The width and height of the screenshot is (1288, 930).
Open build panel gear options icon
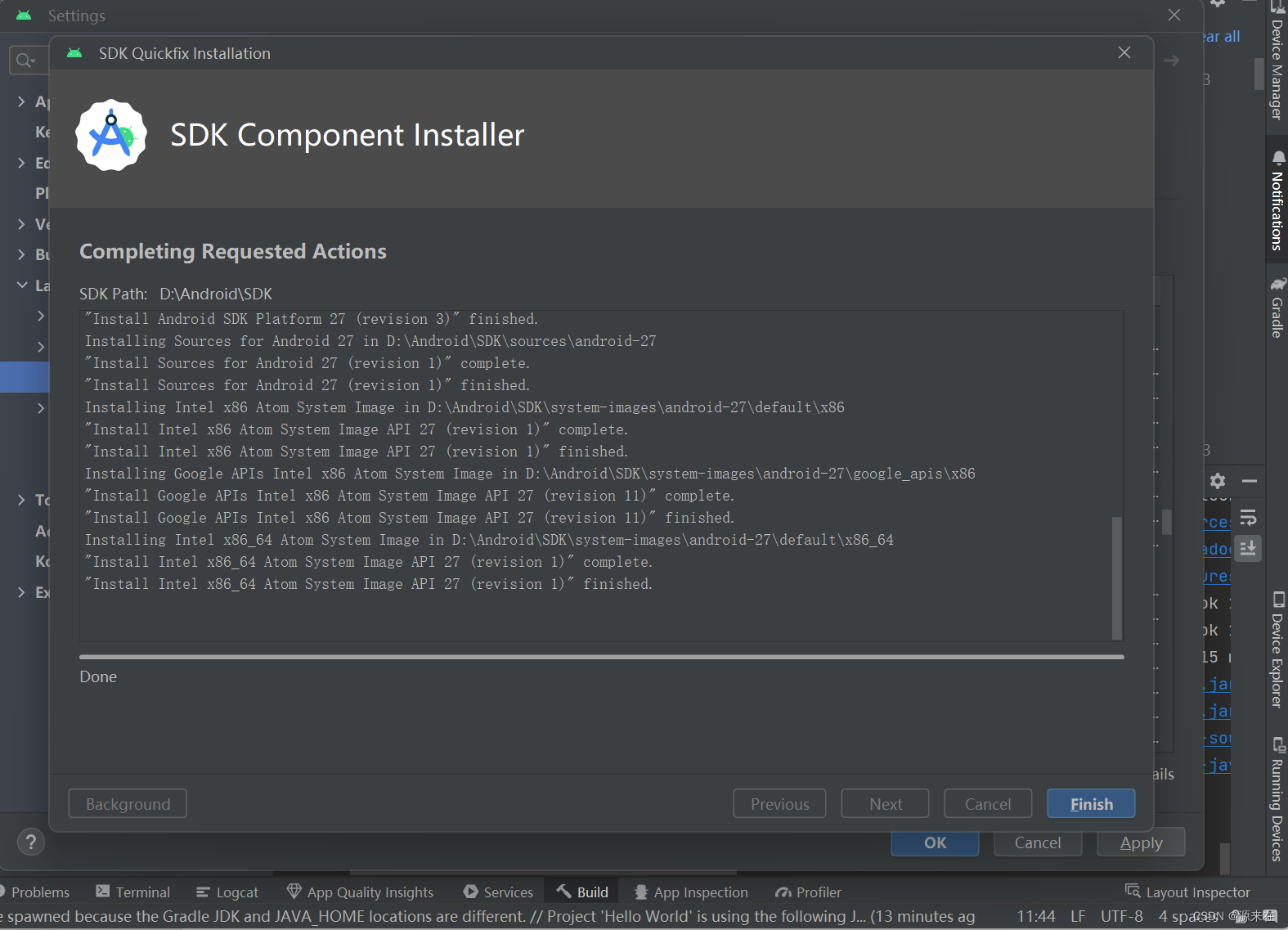pyautogui.click(x=1218, y=481)
